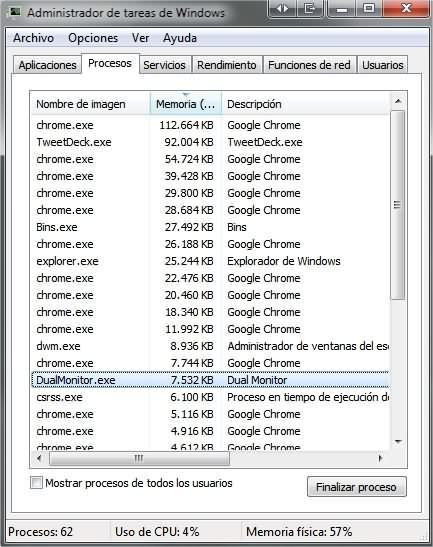This screenshot has width=433, height=547.
Task: Click the 6.100 KB memory value
Action: [x=192, y=397]
